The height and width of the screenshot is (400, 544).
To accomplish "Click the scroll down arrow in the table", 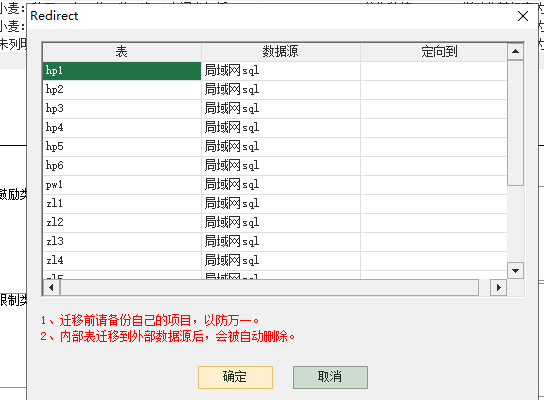I will (515, 271).
